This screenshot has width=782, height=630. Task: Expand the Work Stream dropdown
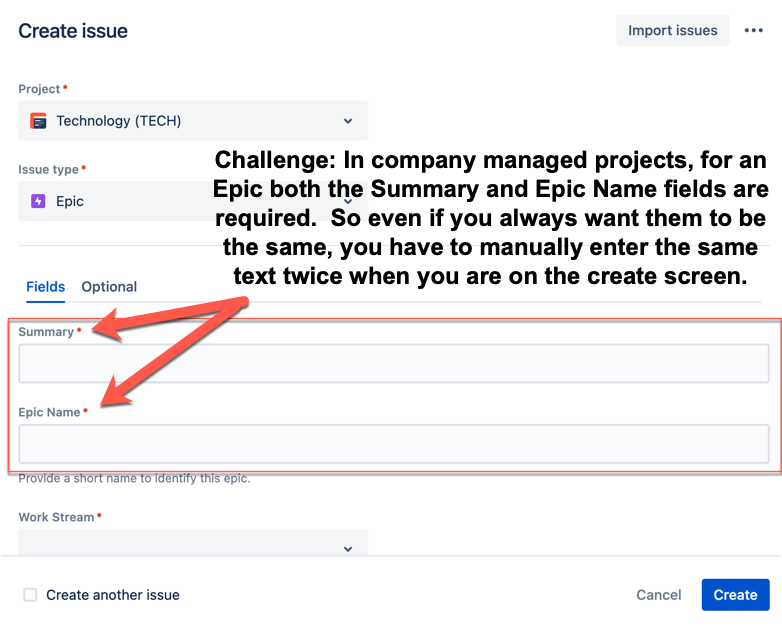pyautogui.click(x=193, y=543)
